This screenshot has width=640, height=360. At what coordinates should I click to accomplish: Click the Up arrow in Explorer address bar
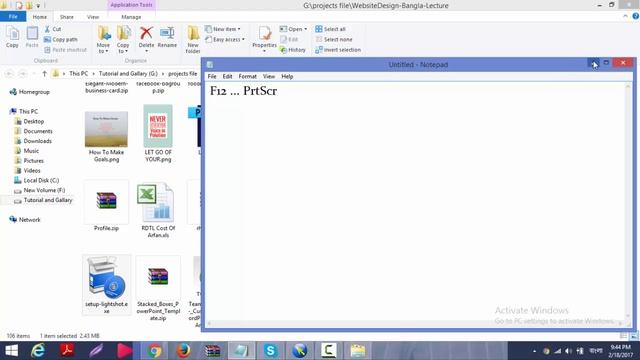pos(44,73)
